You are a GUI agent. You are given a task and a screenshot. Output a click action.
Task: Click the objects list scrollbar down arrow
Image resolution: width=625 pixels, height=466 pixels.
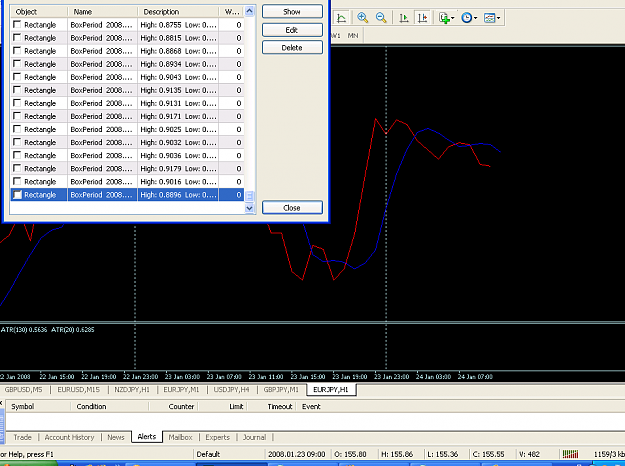coord(250,208)
